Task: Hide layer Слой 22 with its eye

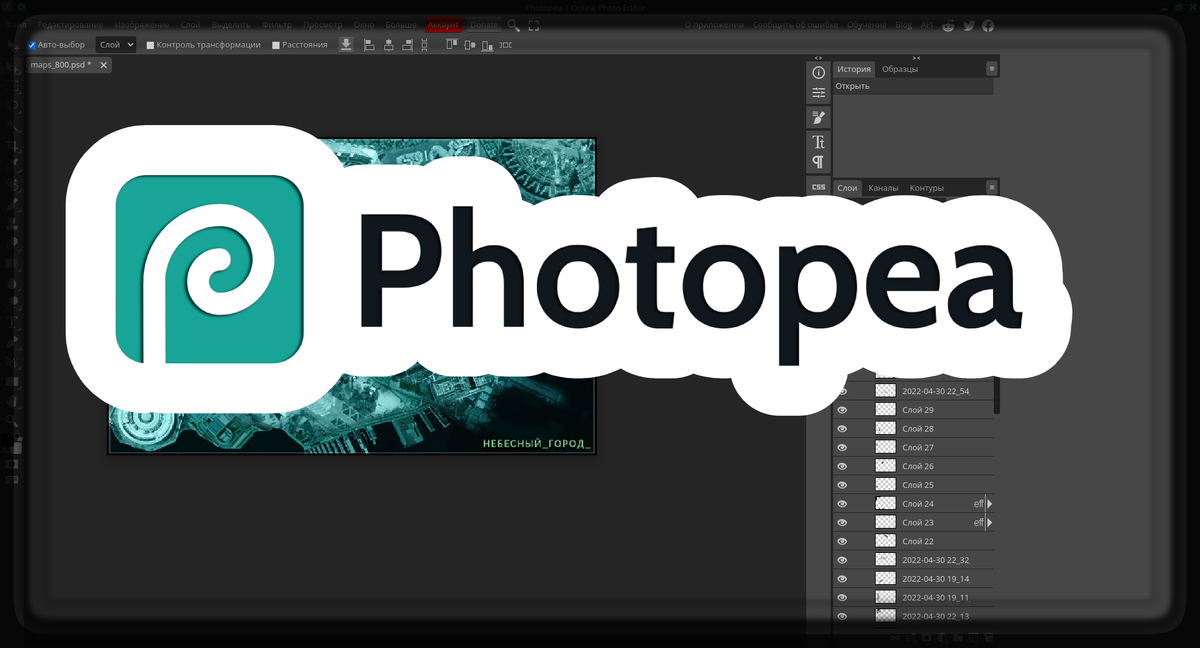Action: (842, 541)
